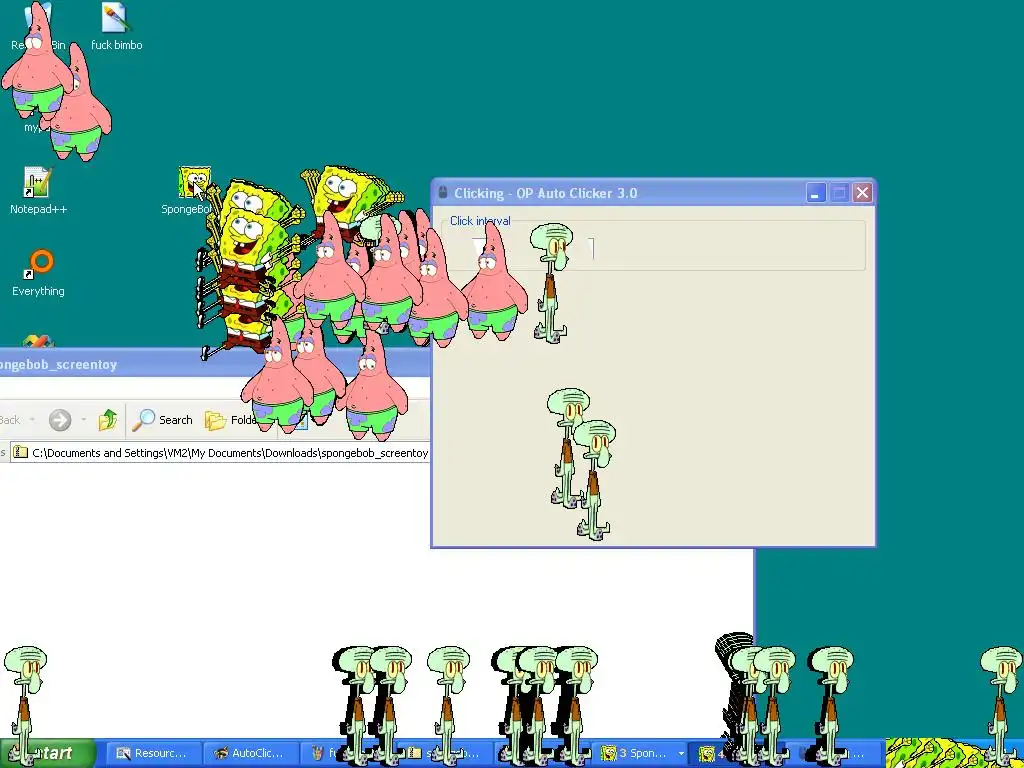Open the Forward button history dropdown arrow
1024x768 pixels.
[x=84, y=420]
